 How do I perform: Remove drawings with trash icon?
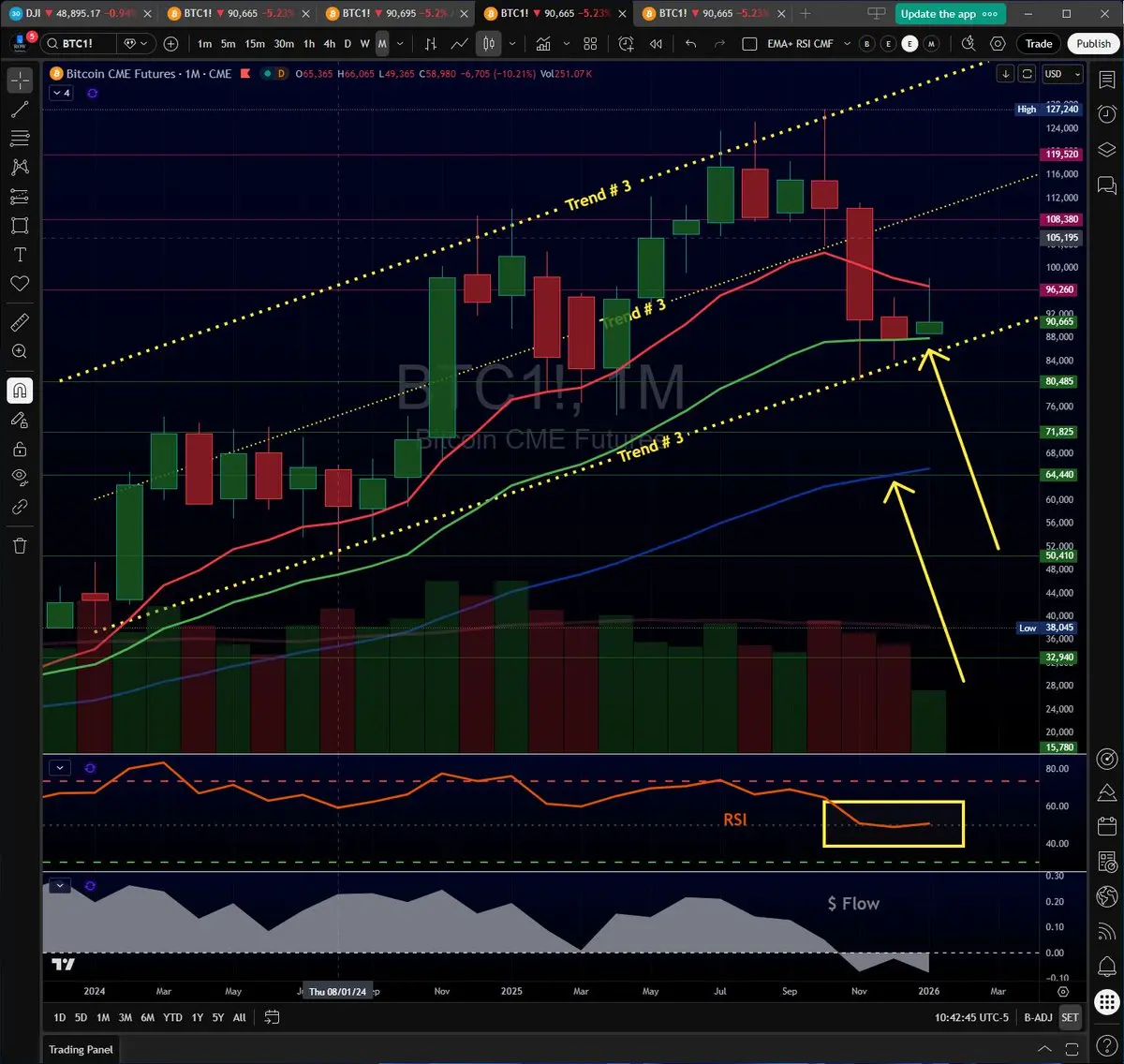tap(20, 546)
